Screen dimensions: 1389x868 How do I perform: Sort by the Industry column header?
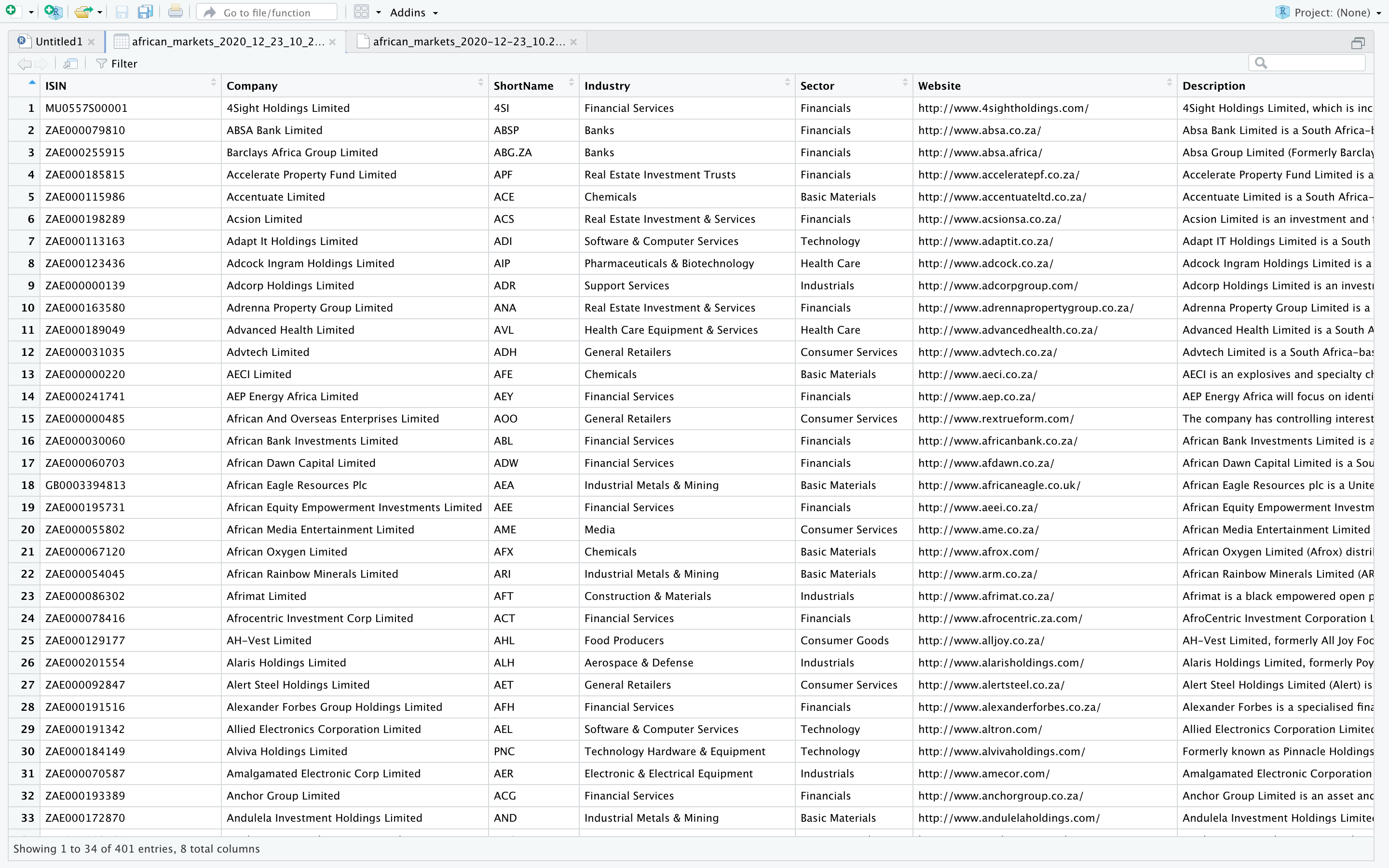tap(687, 85)
